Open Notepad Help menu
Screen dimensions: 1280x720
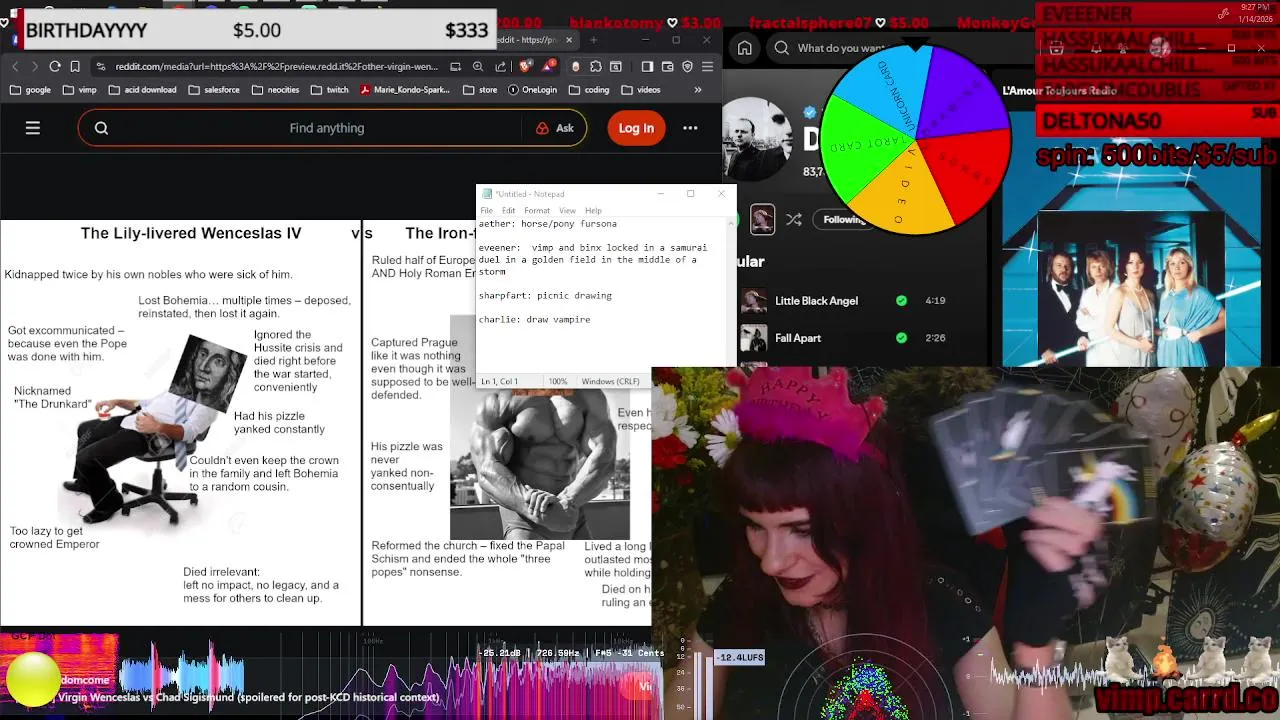(593, 211)
